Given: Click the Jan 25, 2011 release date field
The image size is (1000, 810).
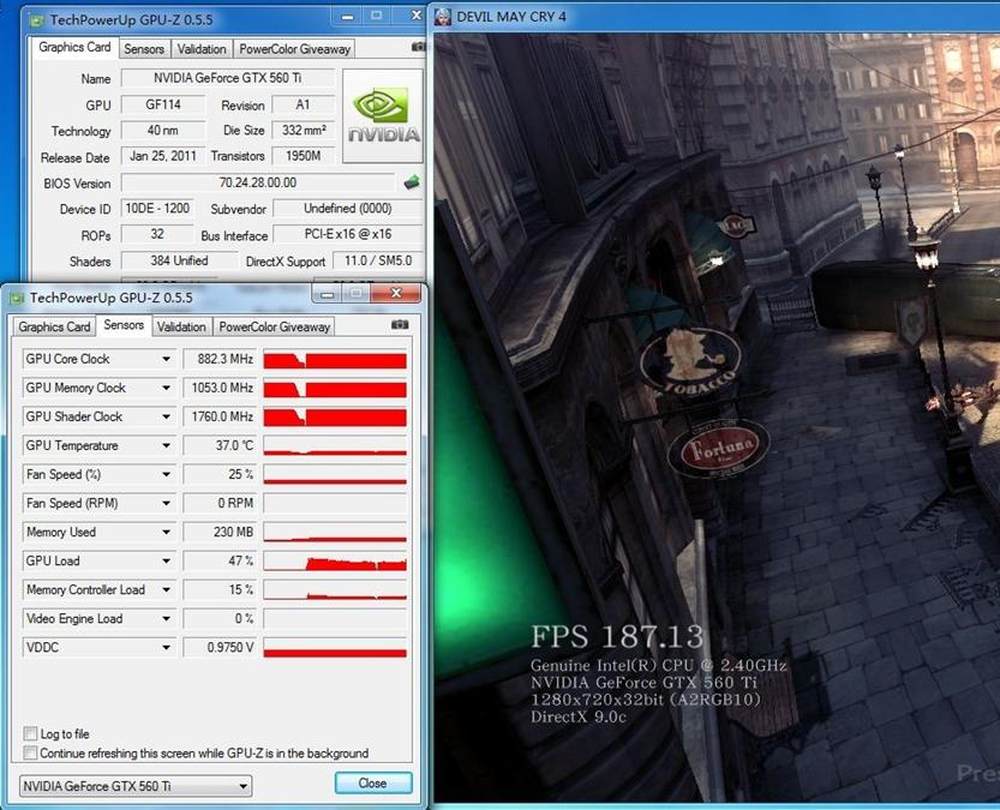Looking at the screenshot, I should tap(163, 156).
